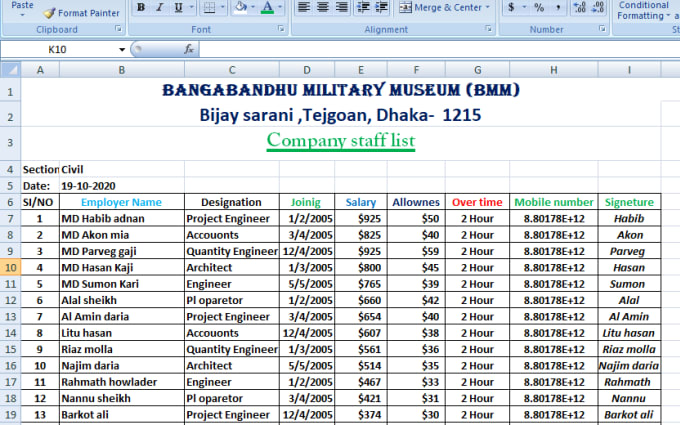Screen dimensions: 680x425
Task: Select cell Barkot ali name
Action: (122, 415)
